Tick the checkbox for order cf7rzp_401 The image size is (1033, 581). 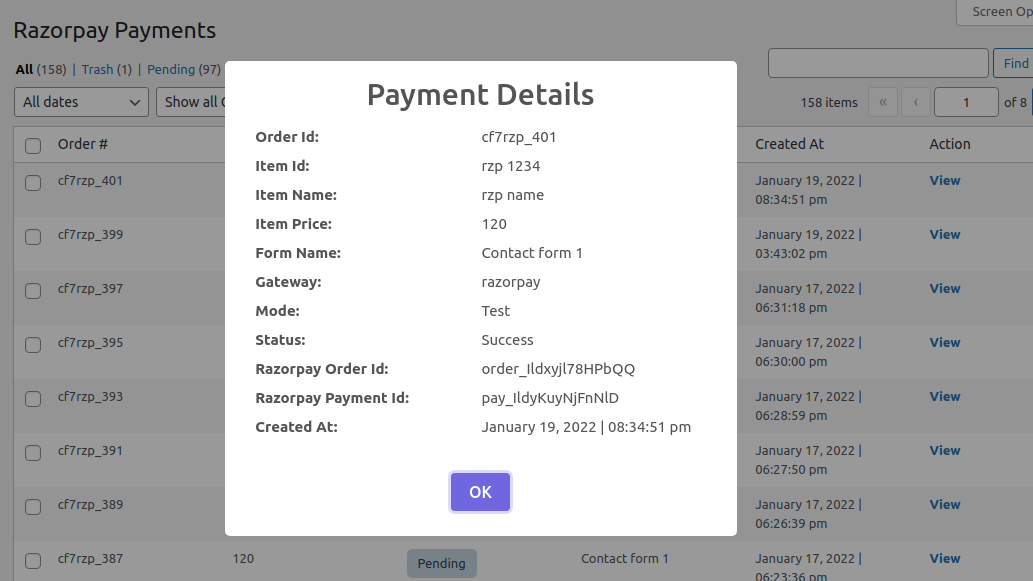point(33,182)
